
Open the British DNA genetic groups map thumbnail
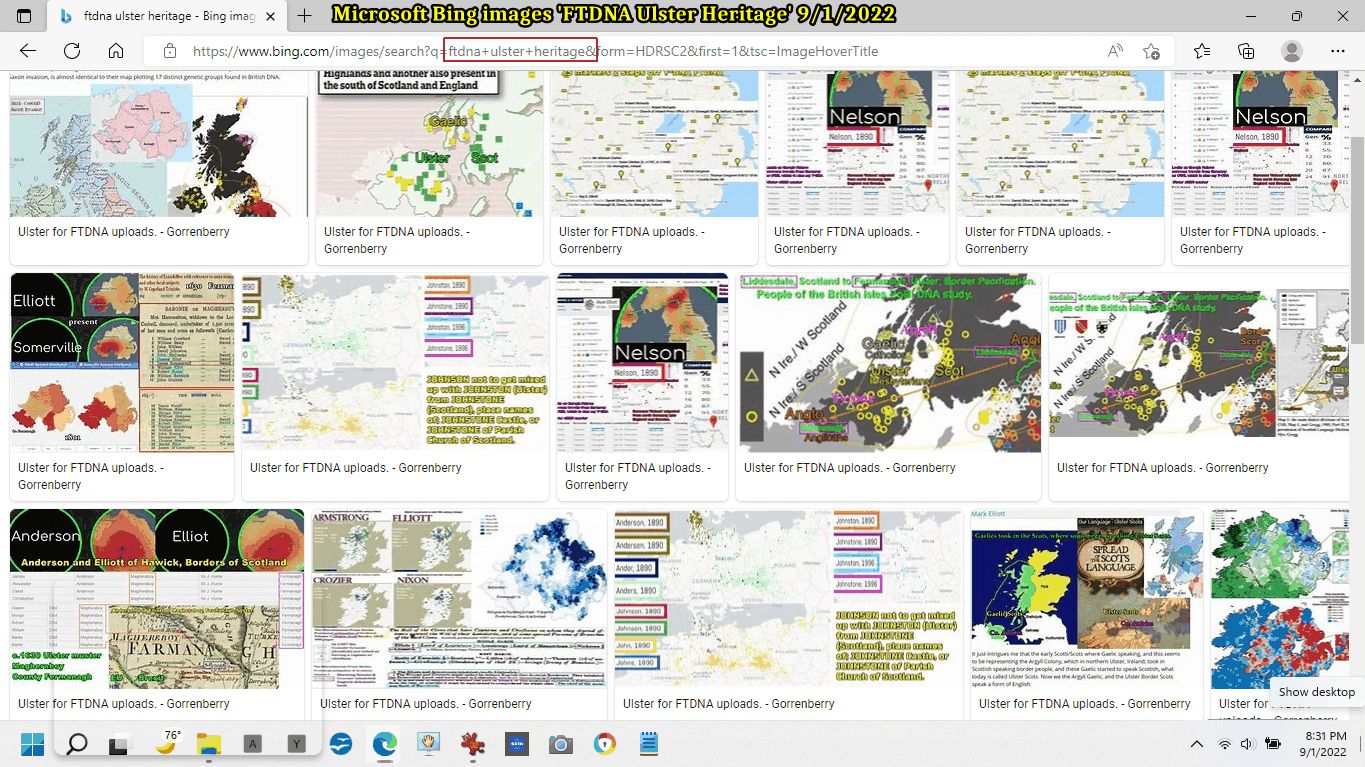pyautogui.click(x=159, y=143)
